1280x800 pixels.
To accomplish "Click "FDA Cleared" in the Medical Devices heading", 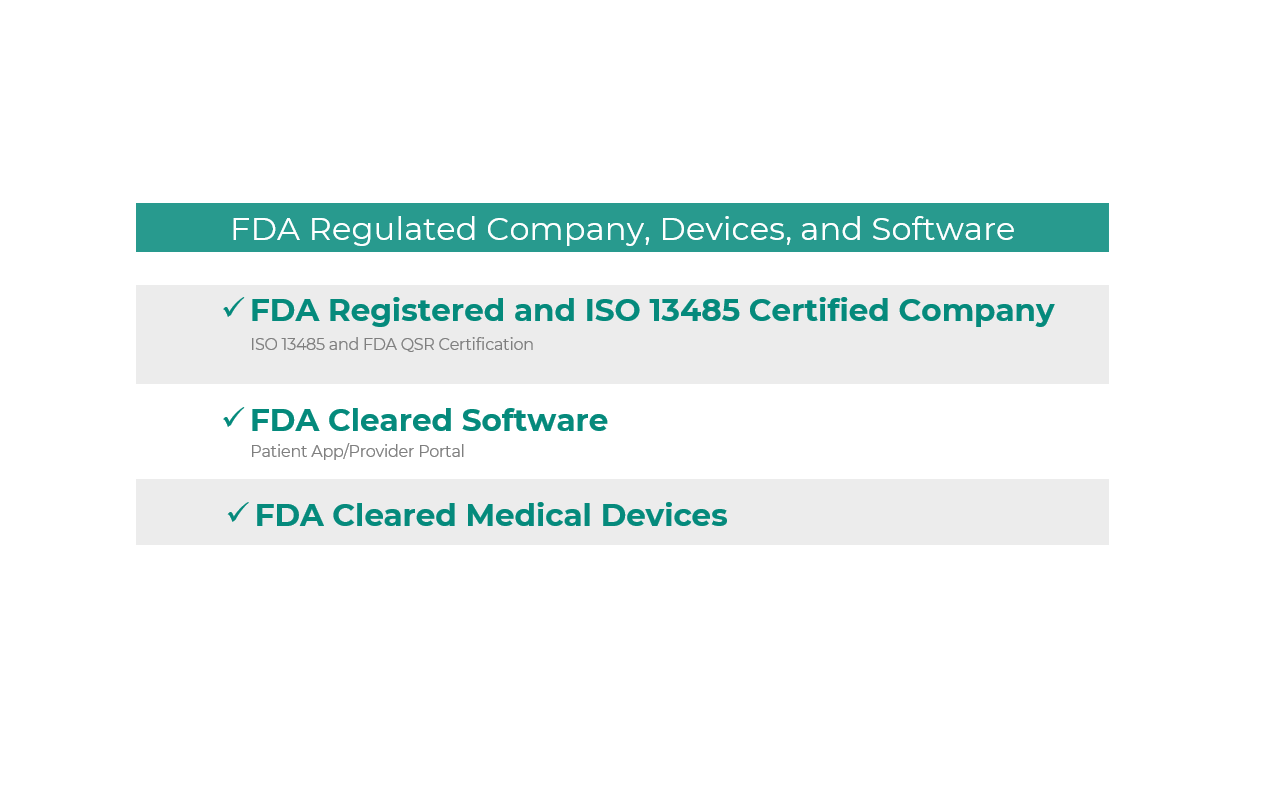I will (355, 516).
